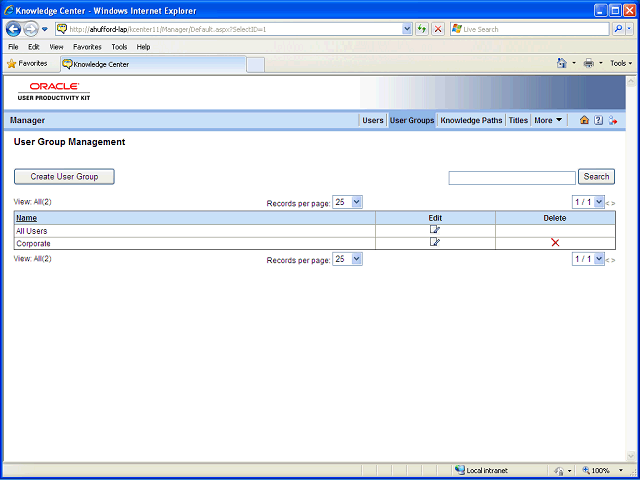Switch to the Users tab

coord(373,120)
